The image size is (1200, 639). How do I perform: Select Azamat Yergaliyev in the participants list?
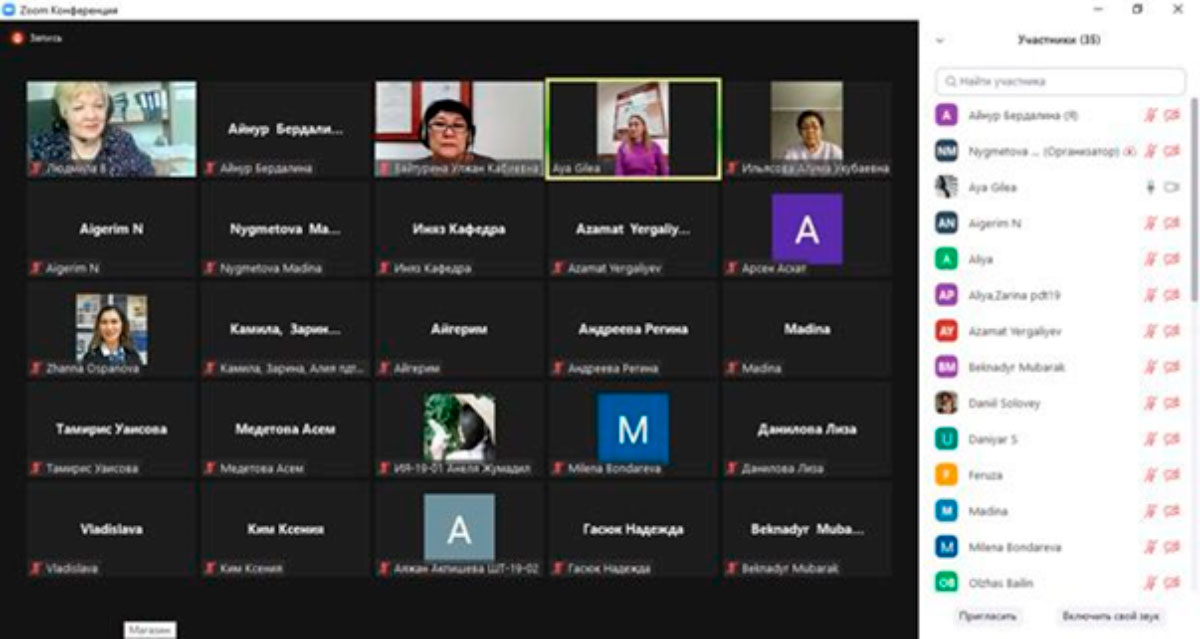click(x=1015, y=331)
